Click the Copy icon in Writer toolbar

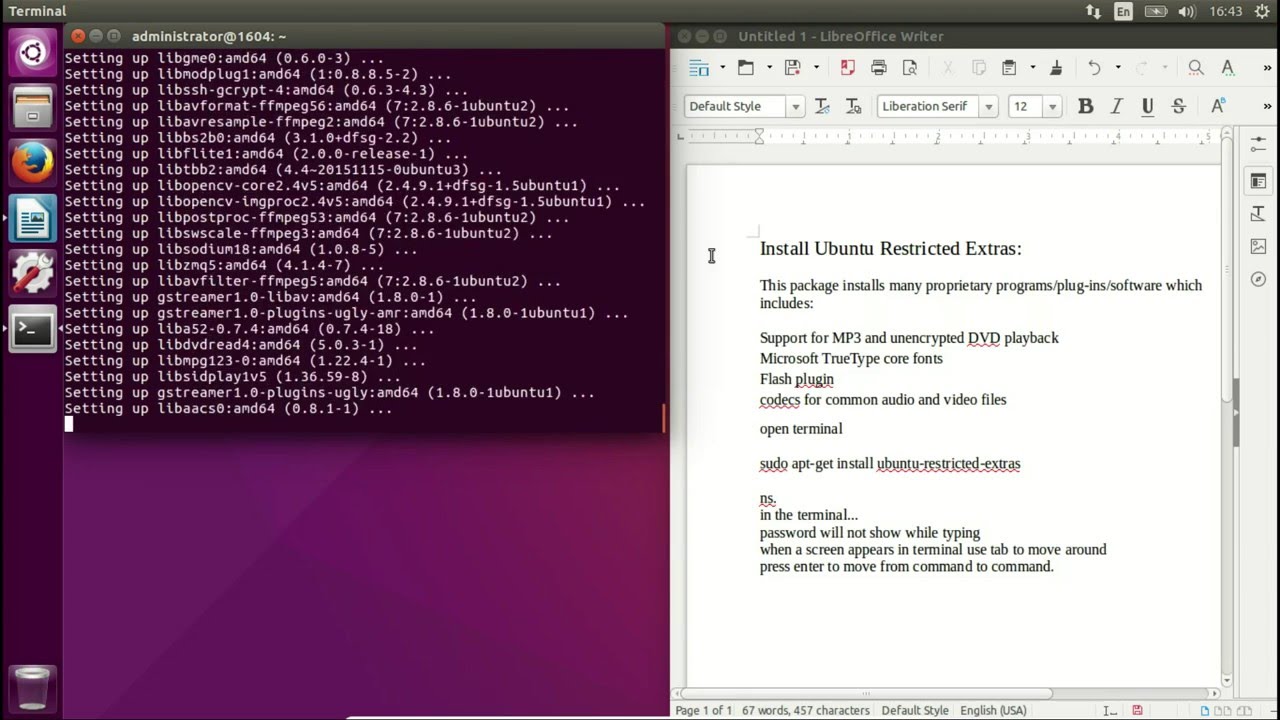click(979, 68)
